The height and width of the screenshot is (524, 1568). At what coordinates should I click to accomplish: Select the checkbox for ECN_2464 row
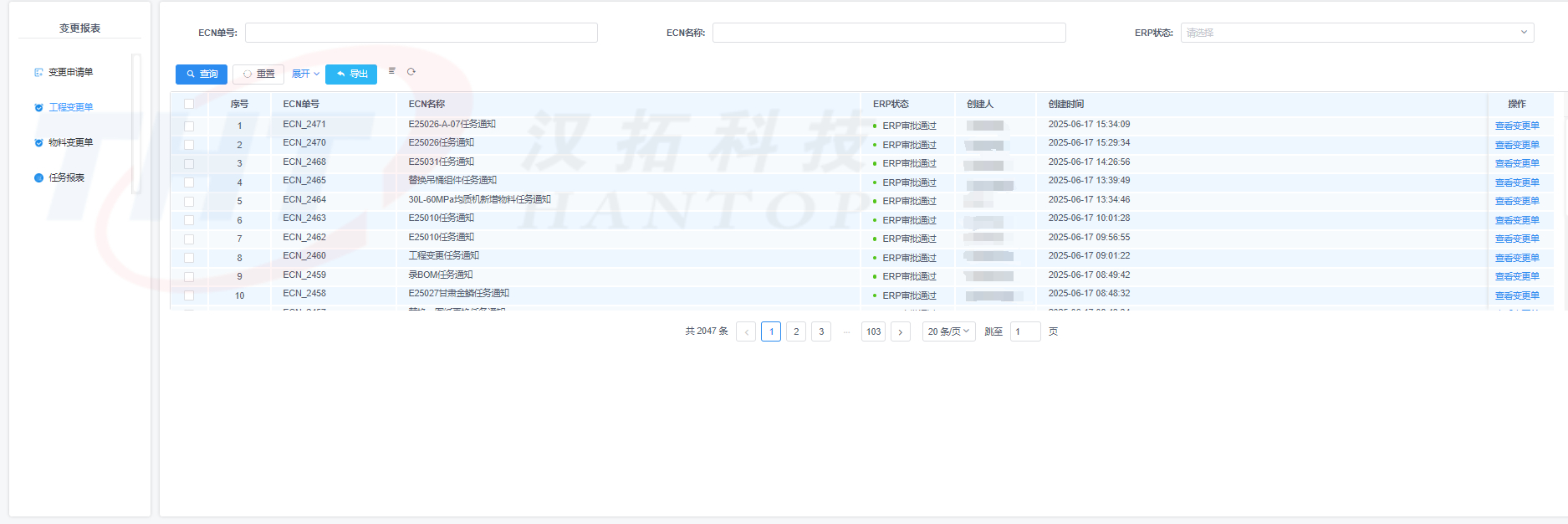189,202
